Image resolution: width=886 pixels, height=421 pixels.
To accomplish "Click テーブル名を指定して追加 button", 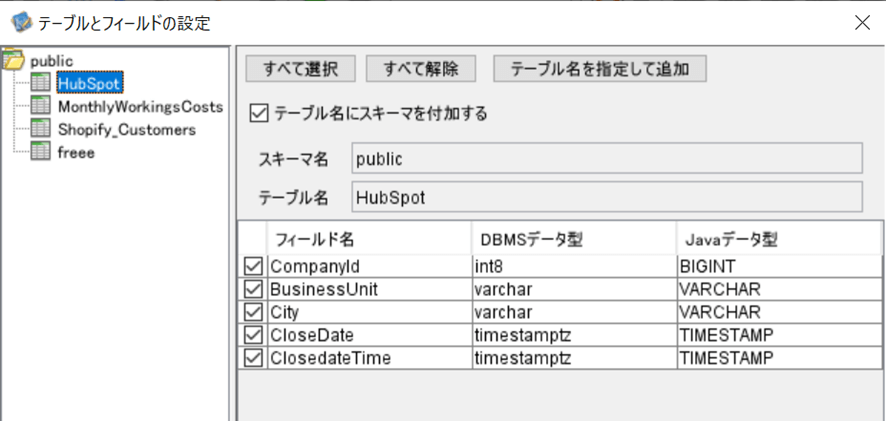I will 600,69.
